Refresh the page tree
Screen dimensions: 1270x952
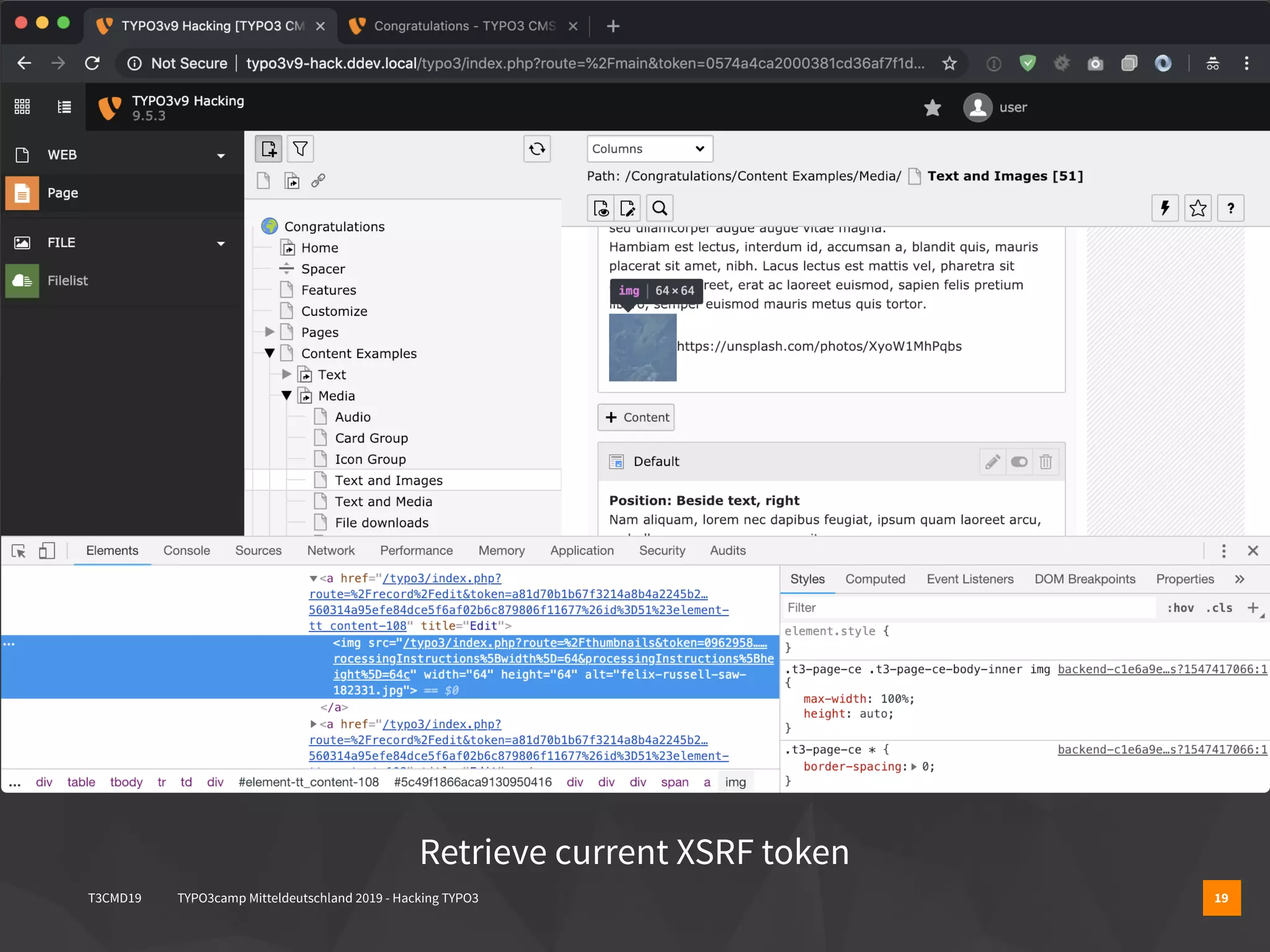pos(537,149)
